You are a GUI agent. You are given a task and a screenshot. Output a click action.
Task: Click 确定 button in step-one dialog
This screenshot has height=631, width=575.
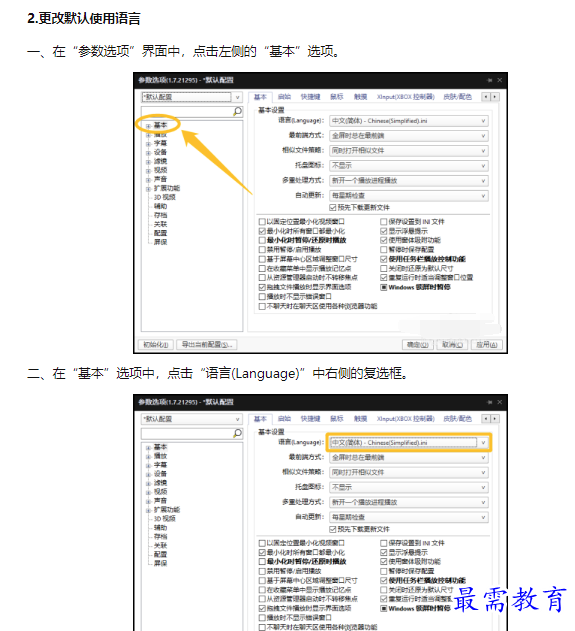418,345
